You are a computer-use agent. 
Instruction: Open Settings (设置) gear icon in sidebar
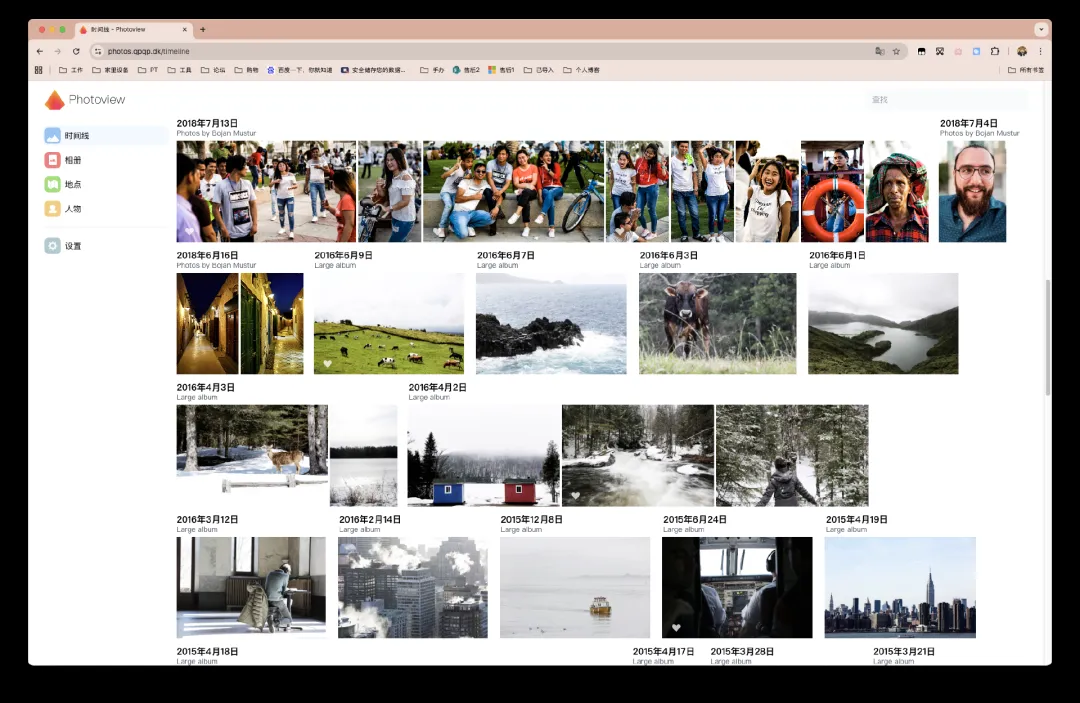[x=53, y=246]
